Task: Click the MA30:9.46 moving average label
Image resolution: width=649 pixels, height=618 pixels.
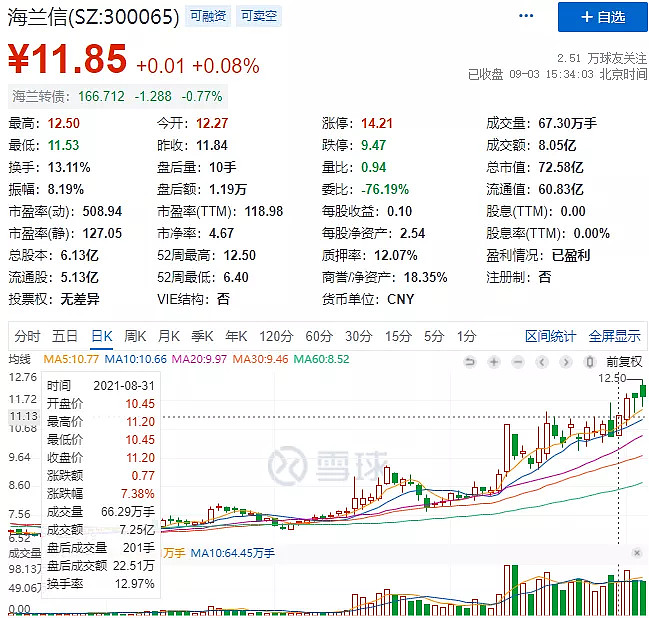Action: point(260,359)
